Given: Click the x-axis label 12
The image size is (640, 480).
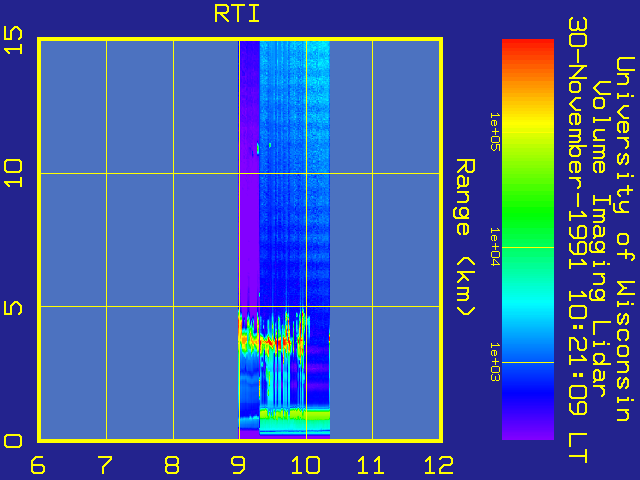Looking at the screenshot, I should 439,465.
